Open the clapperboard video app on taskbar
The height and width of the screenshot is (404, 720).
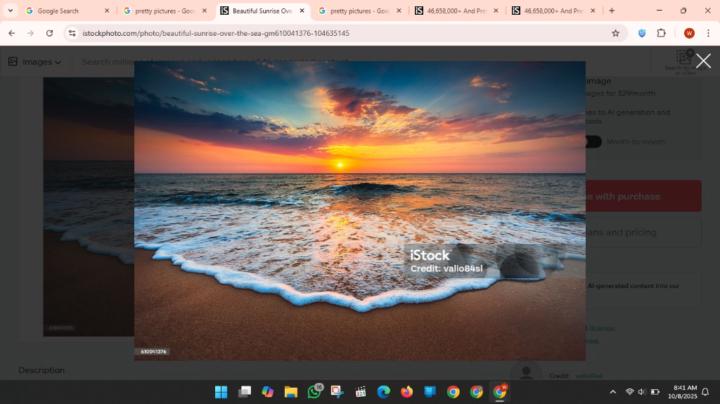pos(360,392)
